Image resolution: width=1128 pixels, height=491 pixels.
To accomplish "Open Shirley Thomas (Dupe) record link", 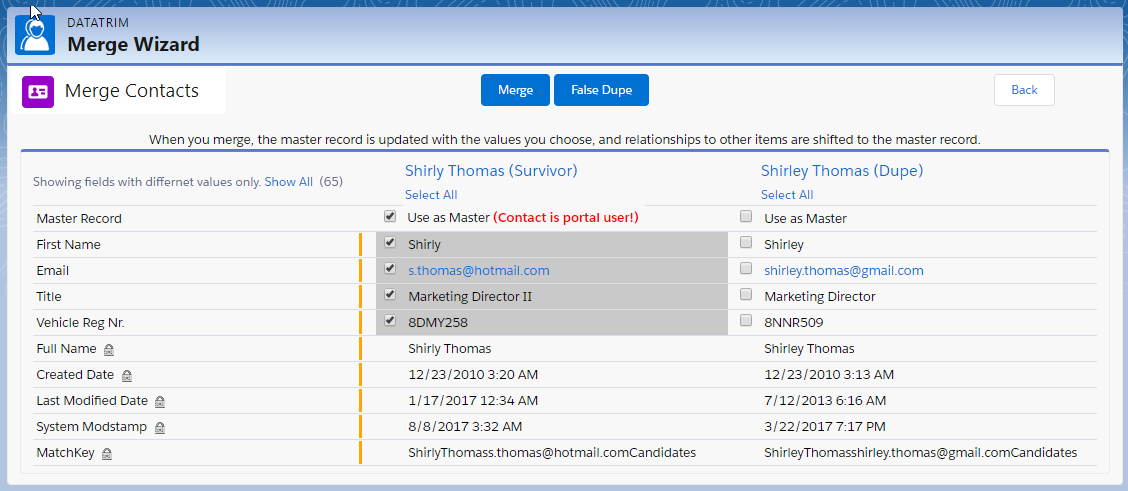I will coord(842,171).
